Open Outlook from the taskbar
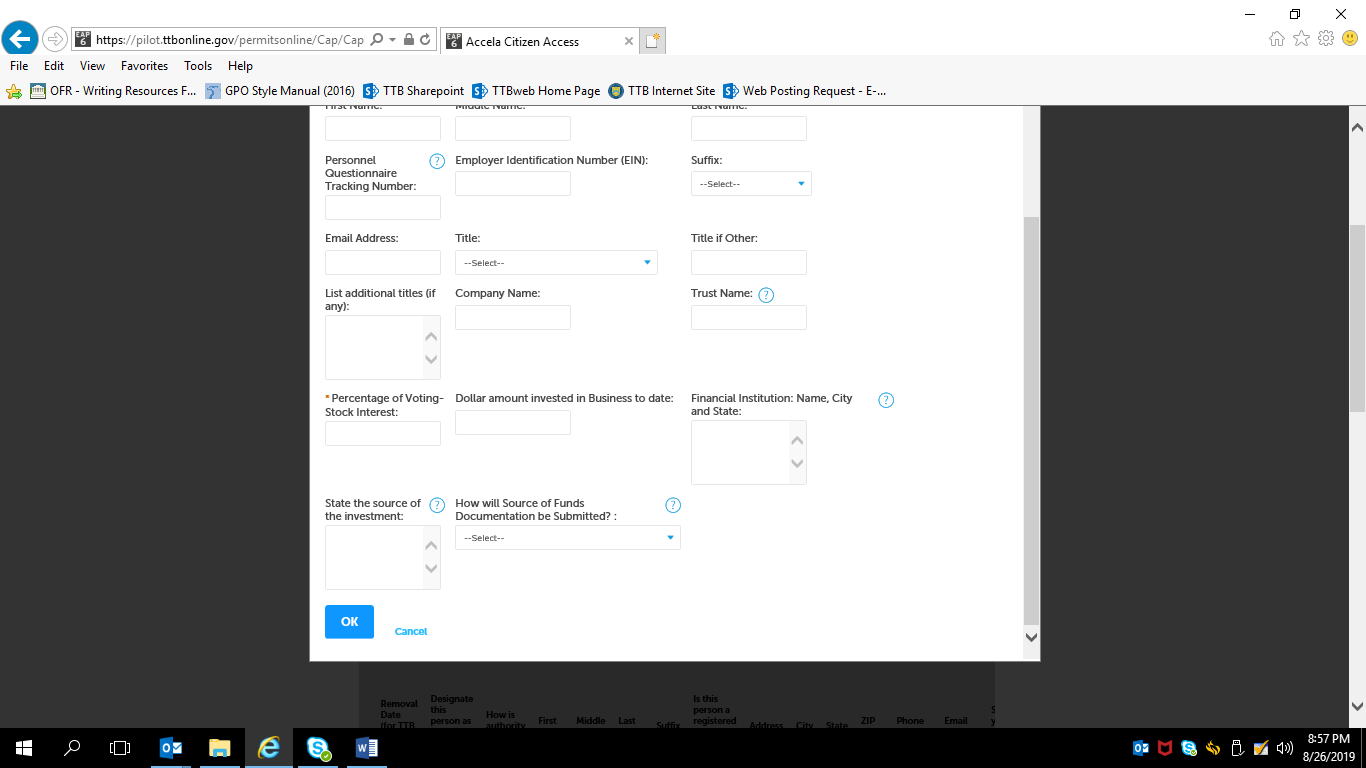 coord(171,747)
